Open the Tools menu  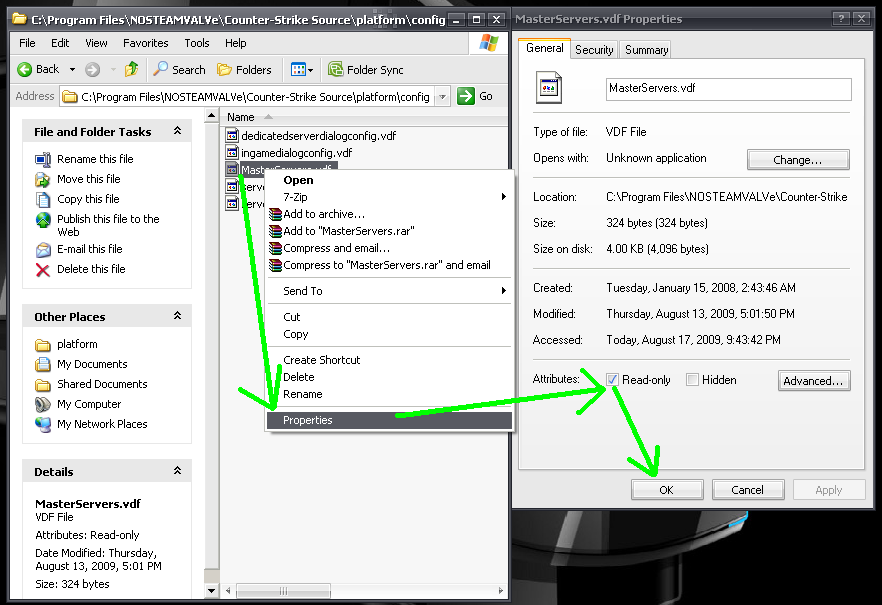click(x=197, y=43)
